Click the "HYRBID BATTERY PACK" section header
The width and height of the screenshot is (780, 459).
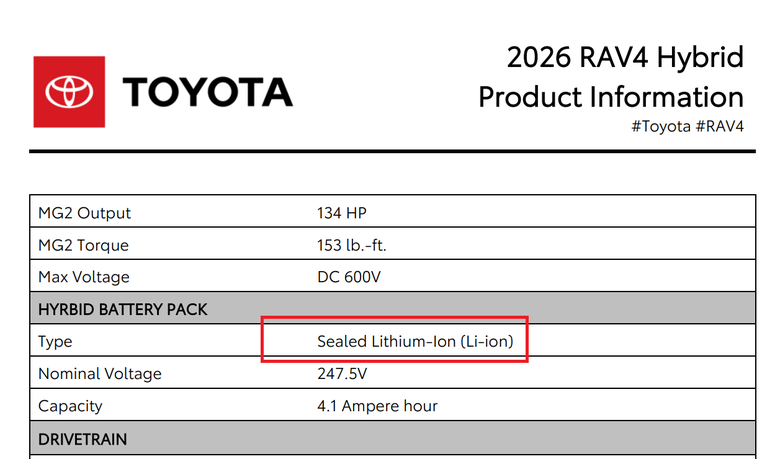[123, 309]
